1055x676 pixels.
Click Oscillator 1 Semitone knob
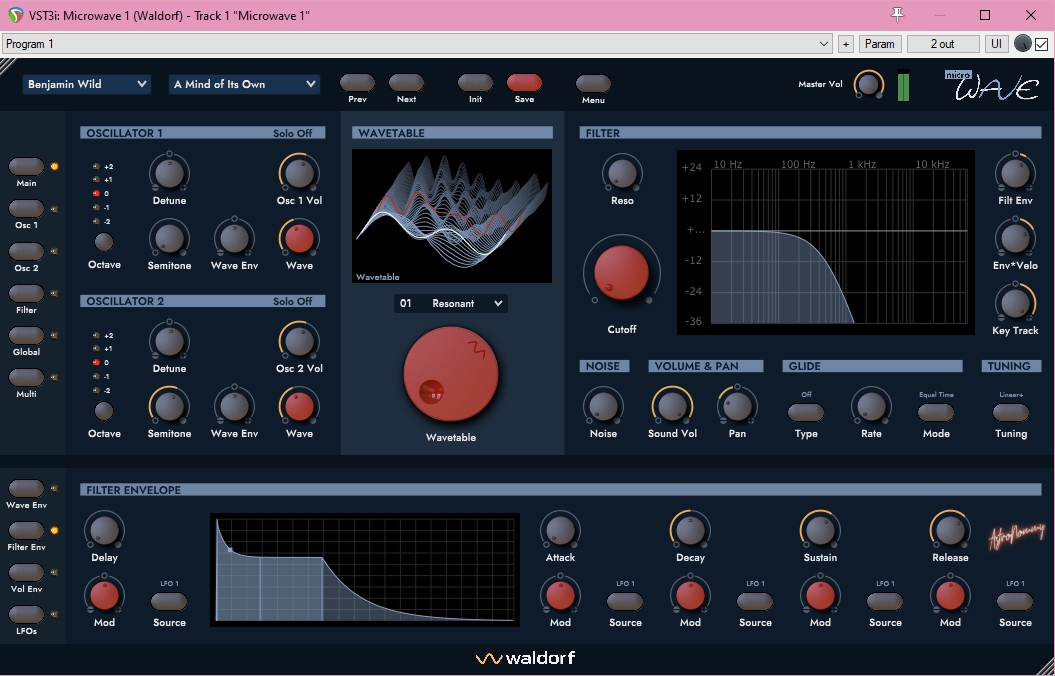click(x=169, y=238)
